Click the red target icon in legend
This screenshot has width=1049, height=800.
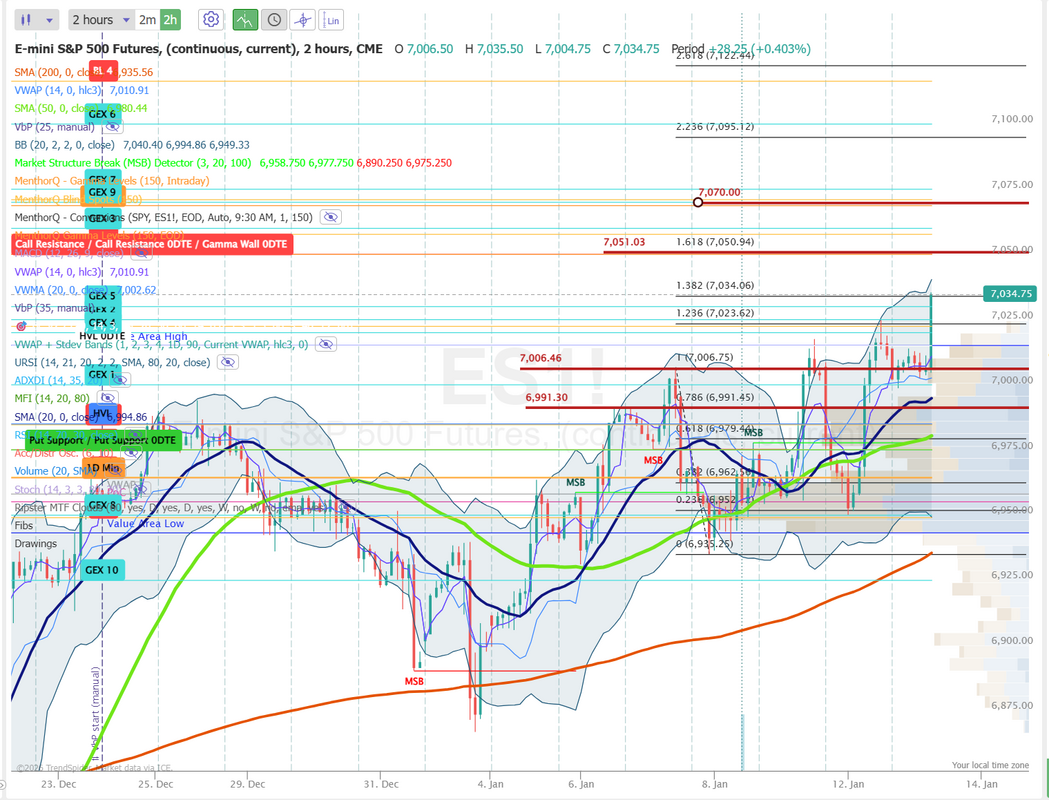[x=21, y=326]
